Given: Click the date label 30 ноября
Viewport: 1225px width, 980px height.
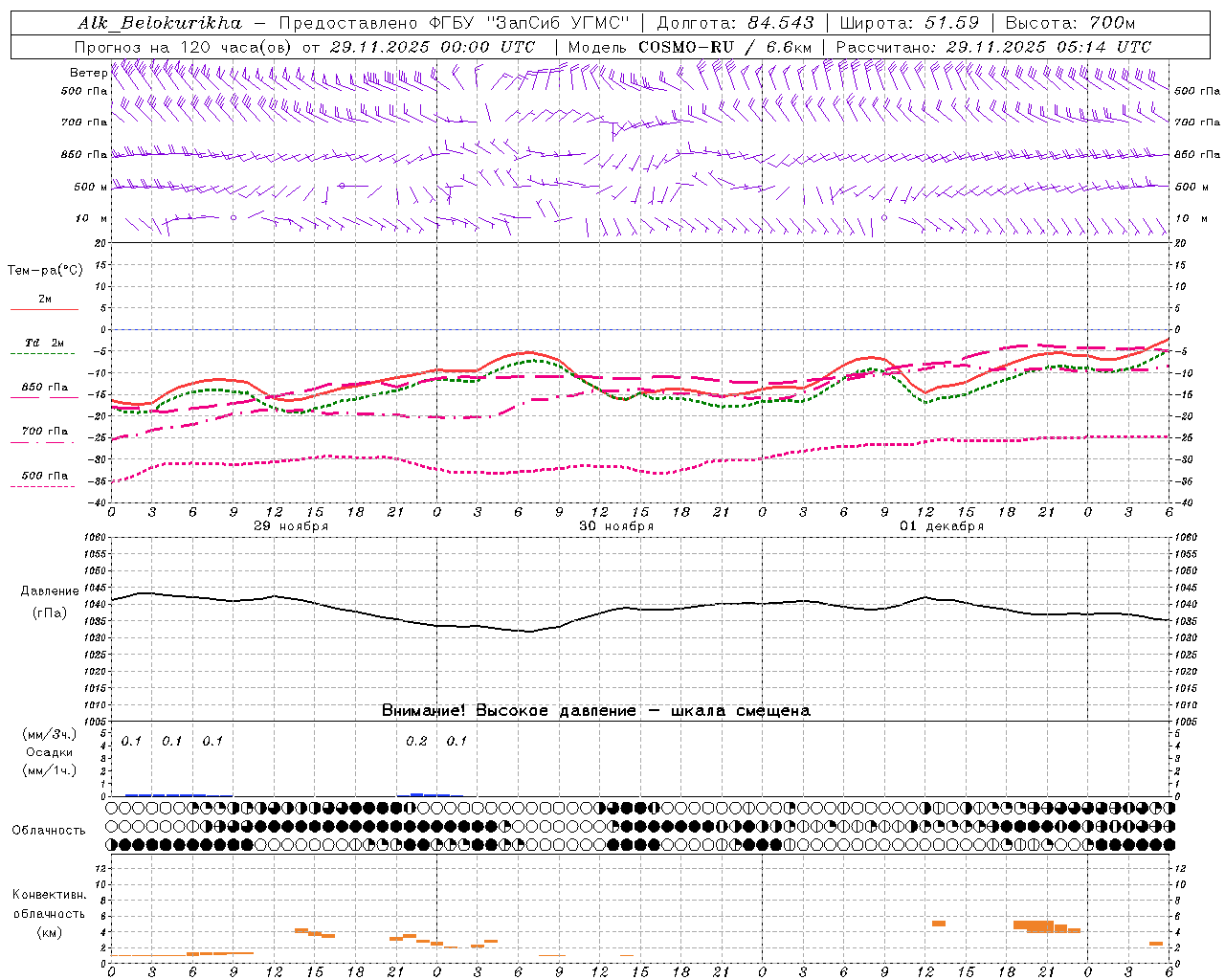Looking at the screenshot, I should [616, 526].
